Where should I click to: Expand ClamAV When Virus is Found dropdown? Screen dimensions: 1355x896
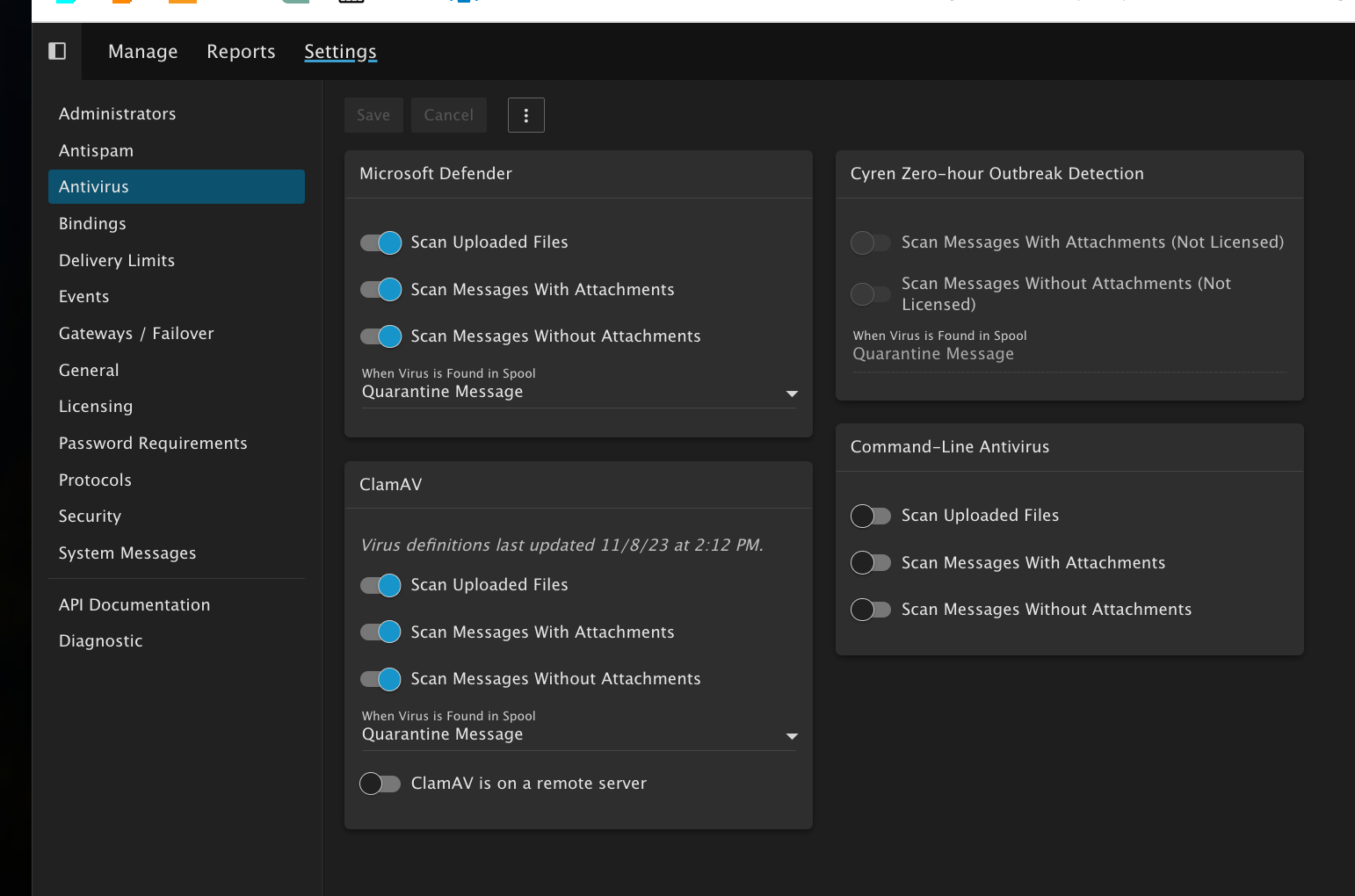tap(579, 735)
